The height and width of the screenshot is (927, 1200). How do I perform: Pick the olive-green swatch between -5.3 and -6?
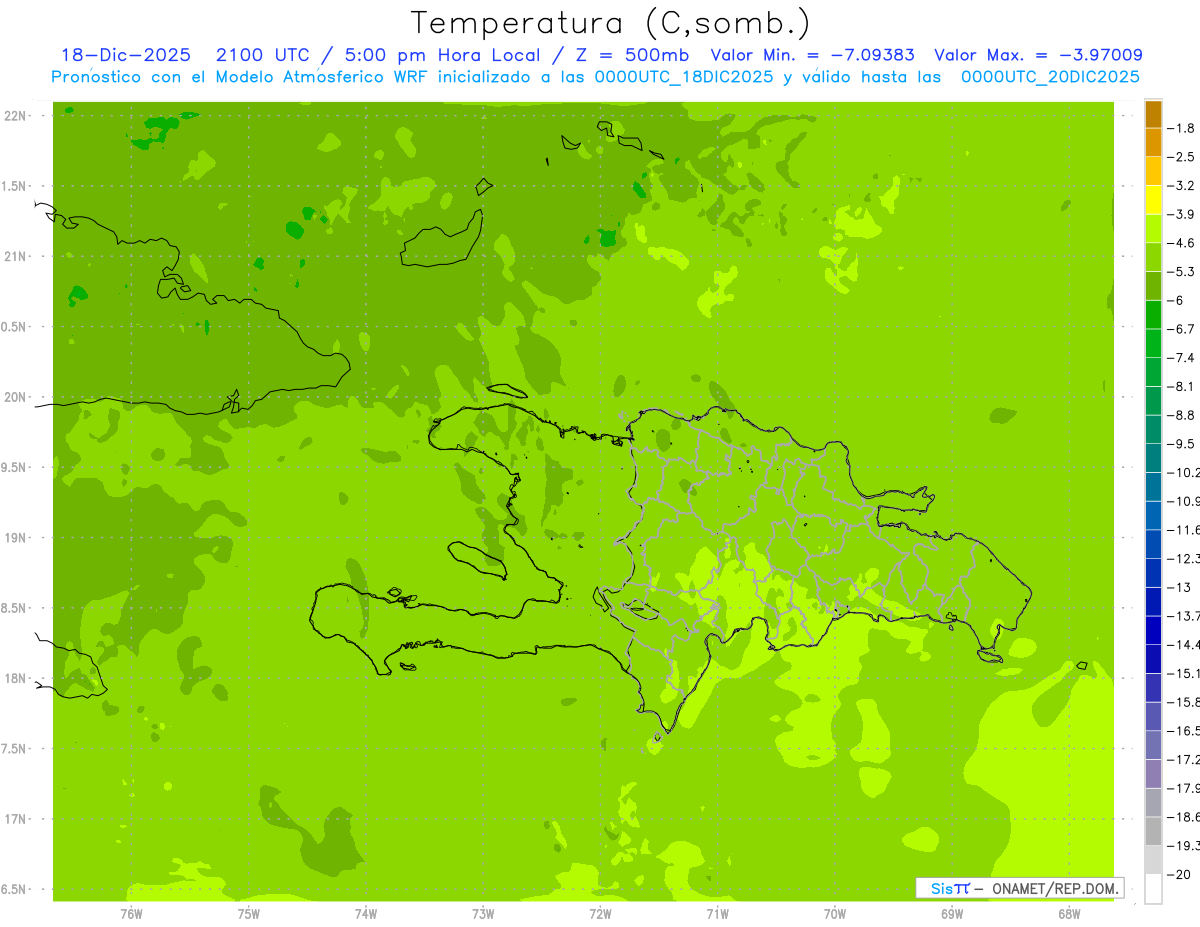[1153, 286]
